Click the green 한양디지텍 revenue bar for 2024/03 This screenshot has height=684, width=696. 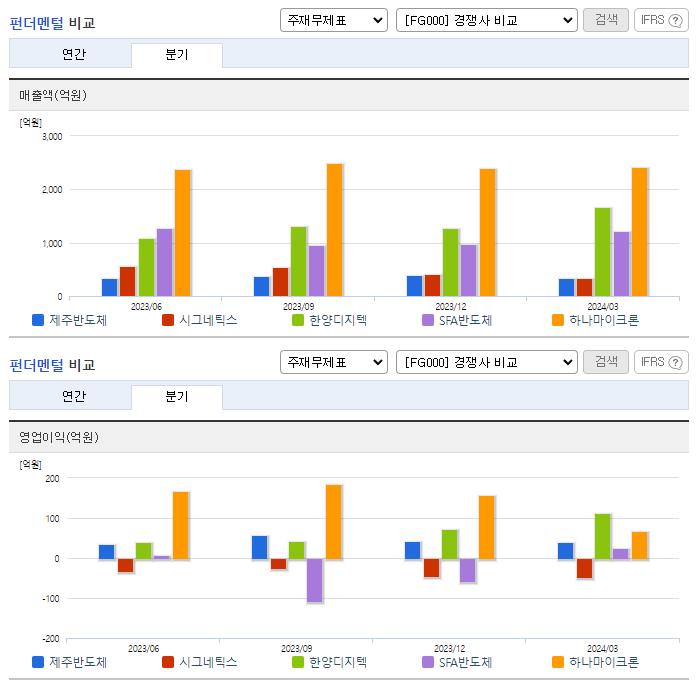tap(602, 252)
